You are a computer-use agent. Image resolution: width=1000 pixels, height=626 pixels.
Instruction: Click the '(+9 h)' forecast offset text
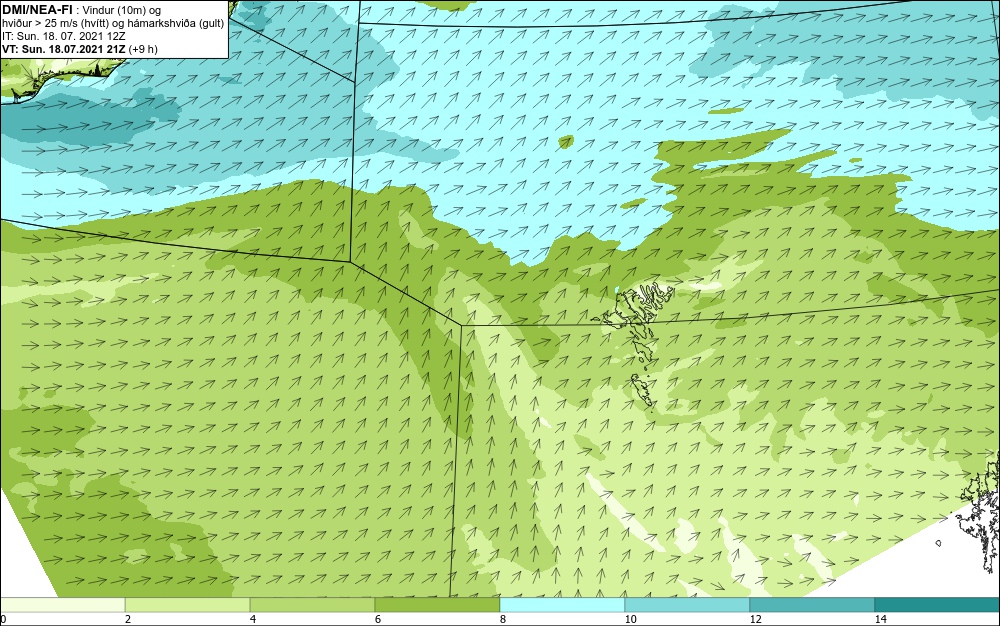click(143, 49)
